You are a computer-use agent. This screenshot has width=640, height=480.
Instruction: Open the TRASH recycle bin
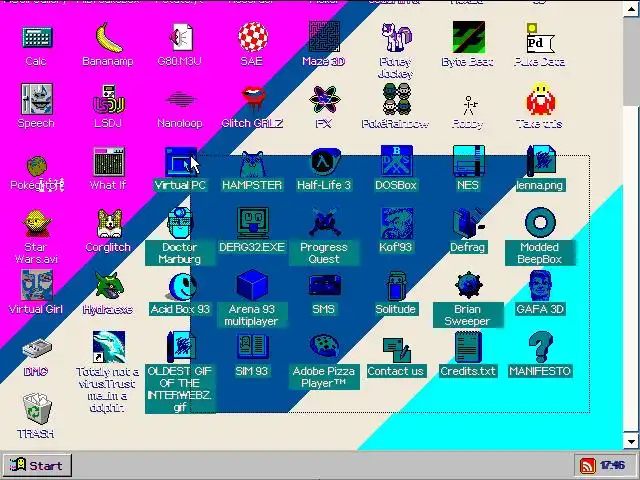tap(36, 409)
